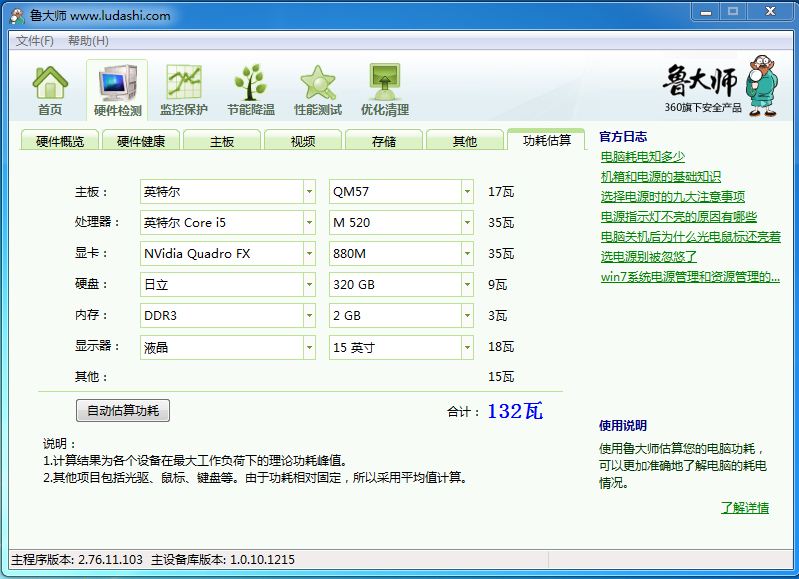Maximize the Ludashi window
This screenshot has width=799, height=579.
(x=733, y=12)
